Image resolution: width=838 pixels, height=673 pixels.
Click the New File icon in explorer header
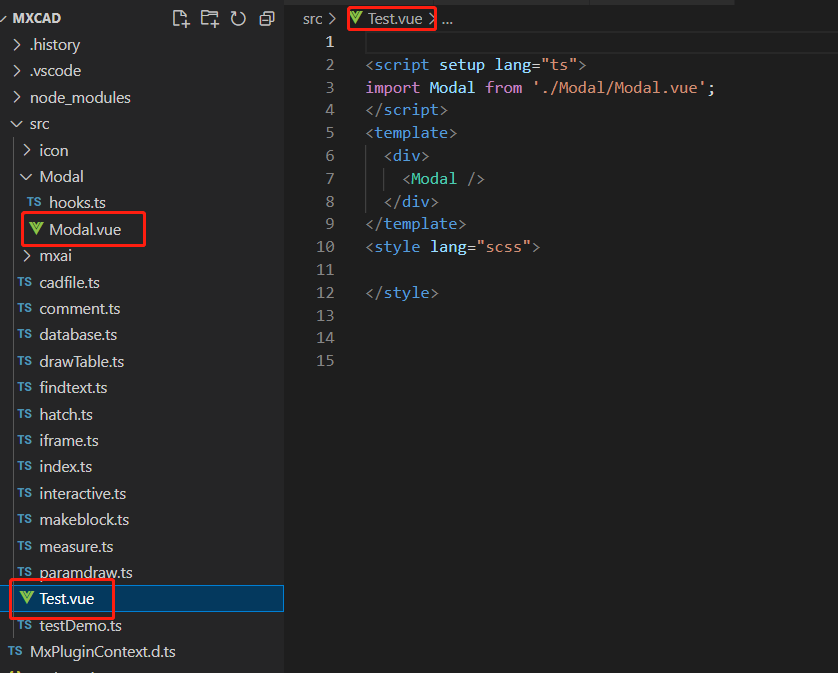(x=181, y=18)
